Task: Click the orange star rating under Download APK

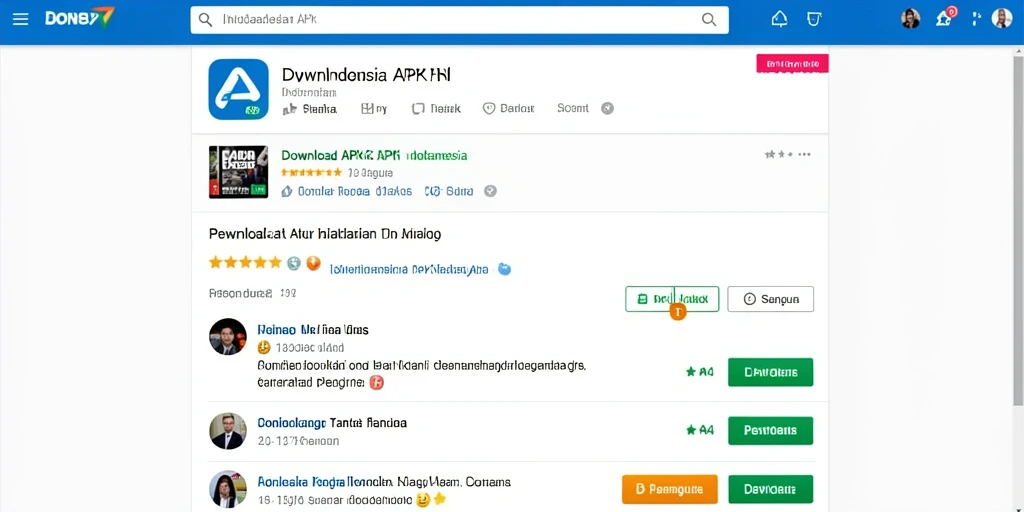Action: pos(312,172)
